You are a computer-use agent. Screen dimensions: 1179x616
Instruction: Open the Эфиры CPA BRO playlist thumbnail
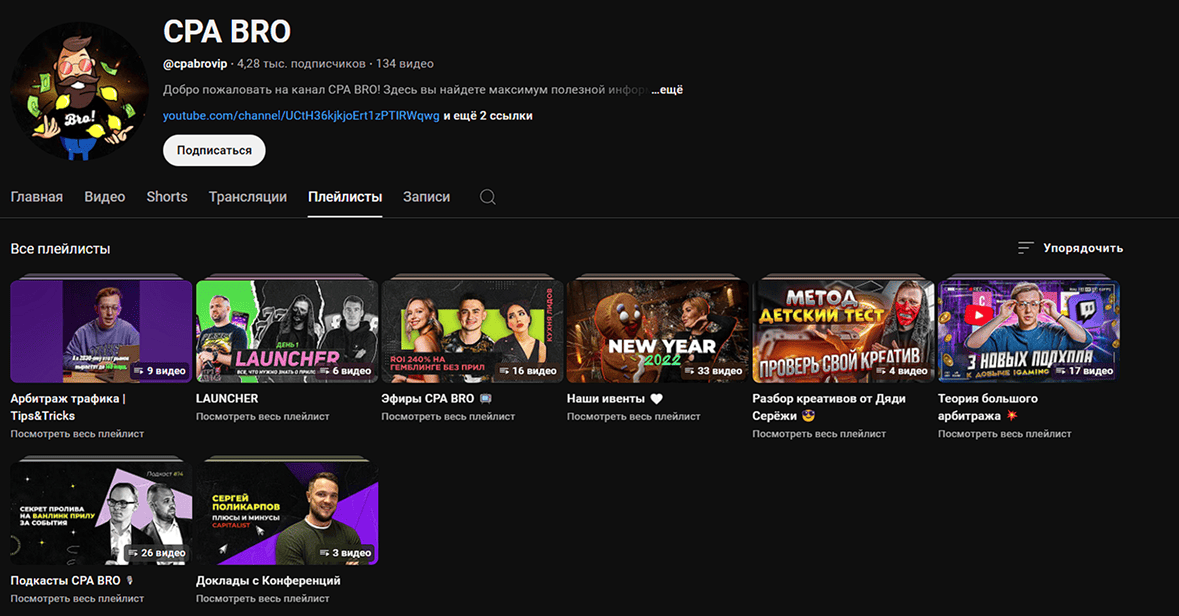click(x=472, y=331)
